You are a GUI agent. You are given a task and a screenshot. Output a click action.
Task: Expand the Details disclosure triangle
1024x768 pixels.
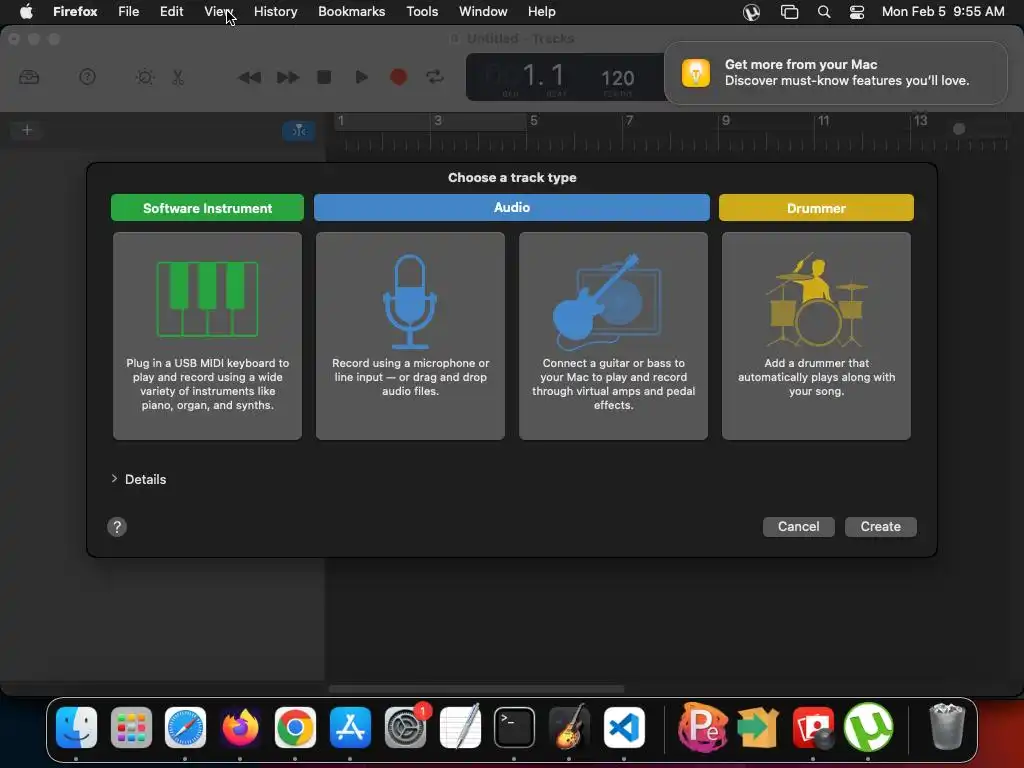(x=114, y=479)
